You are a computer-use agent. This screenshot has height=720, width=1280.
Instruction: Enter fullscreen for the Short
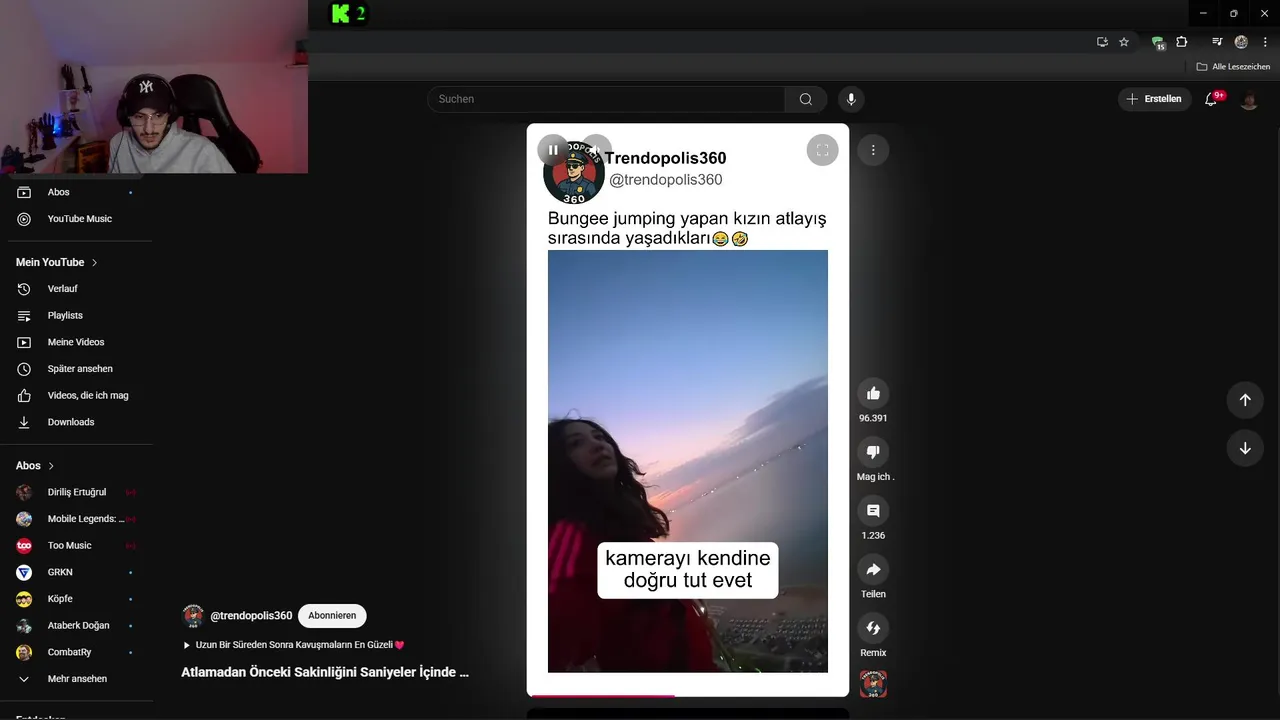(822, 150)
